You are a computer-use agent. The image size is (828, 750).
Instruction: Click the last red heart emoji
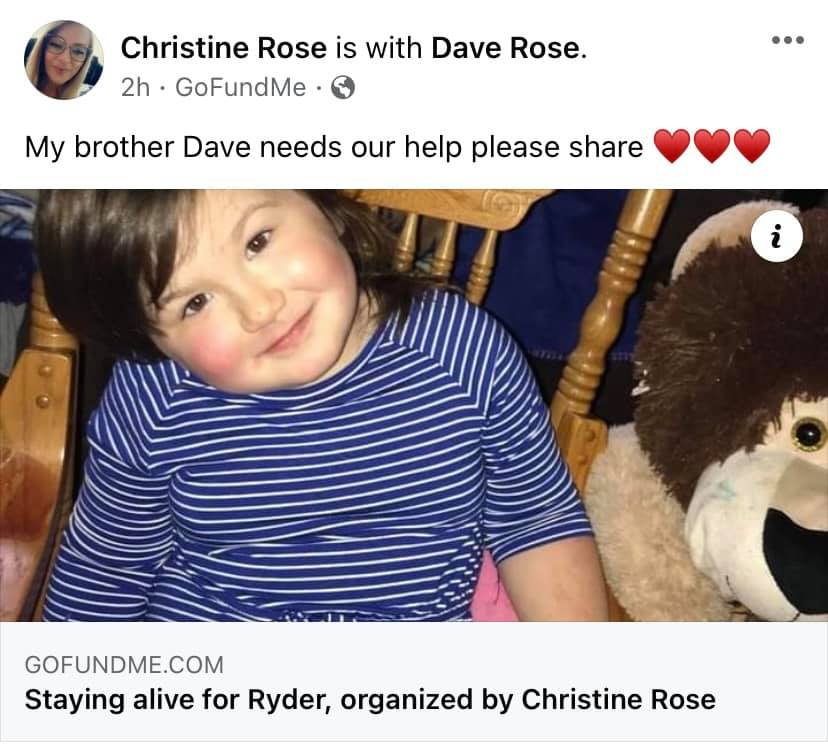pyautogui.click(x=751, y=146)
